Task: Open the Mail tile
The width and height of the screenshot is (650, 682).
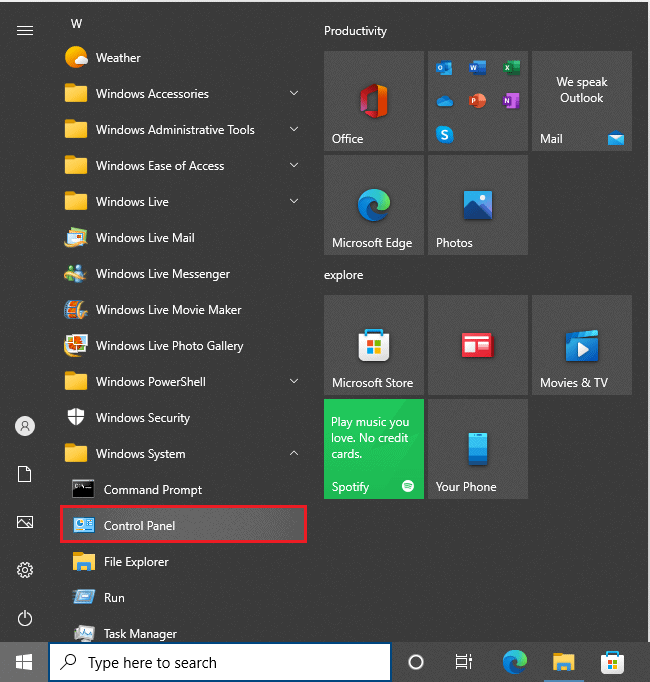Action: point(582,101)
